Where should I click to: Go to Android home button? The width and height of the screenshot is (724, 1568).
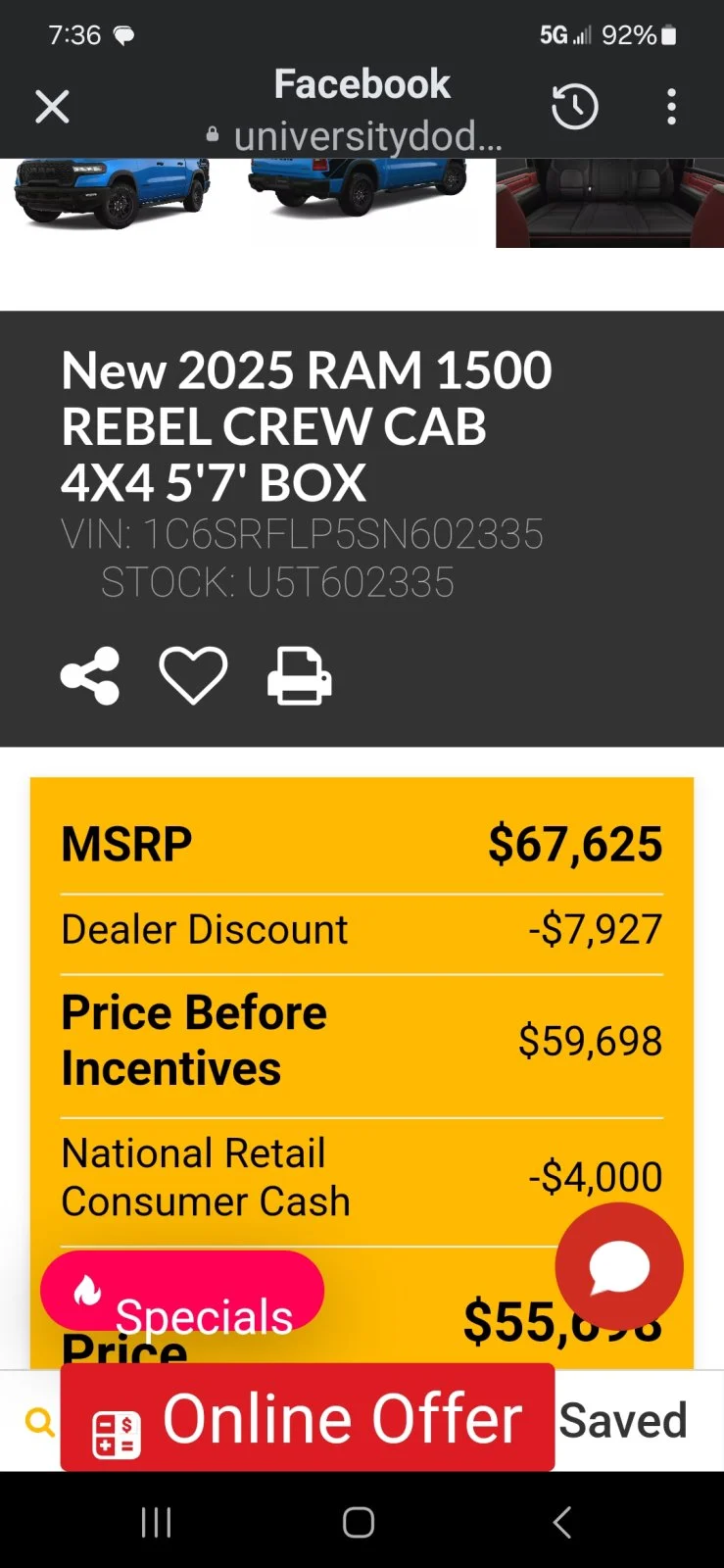[x=359, y=1522]
